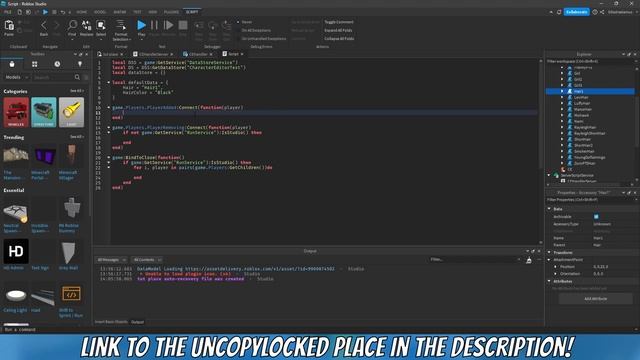Click the square Stop button
The height and width of the screenshot is (360, 640).
[183, 25]
